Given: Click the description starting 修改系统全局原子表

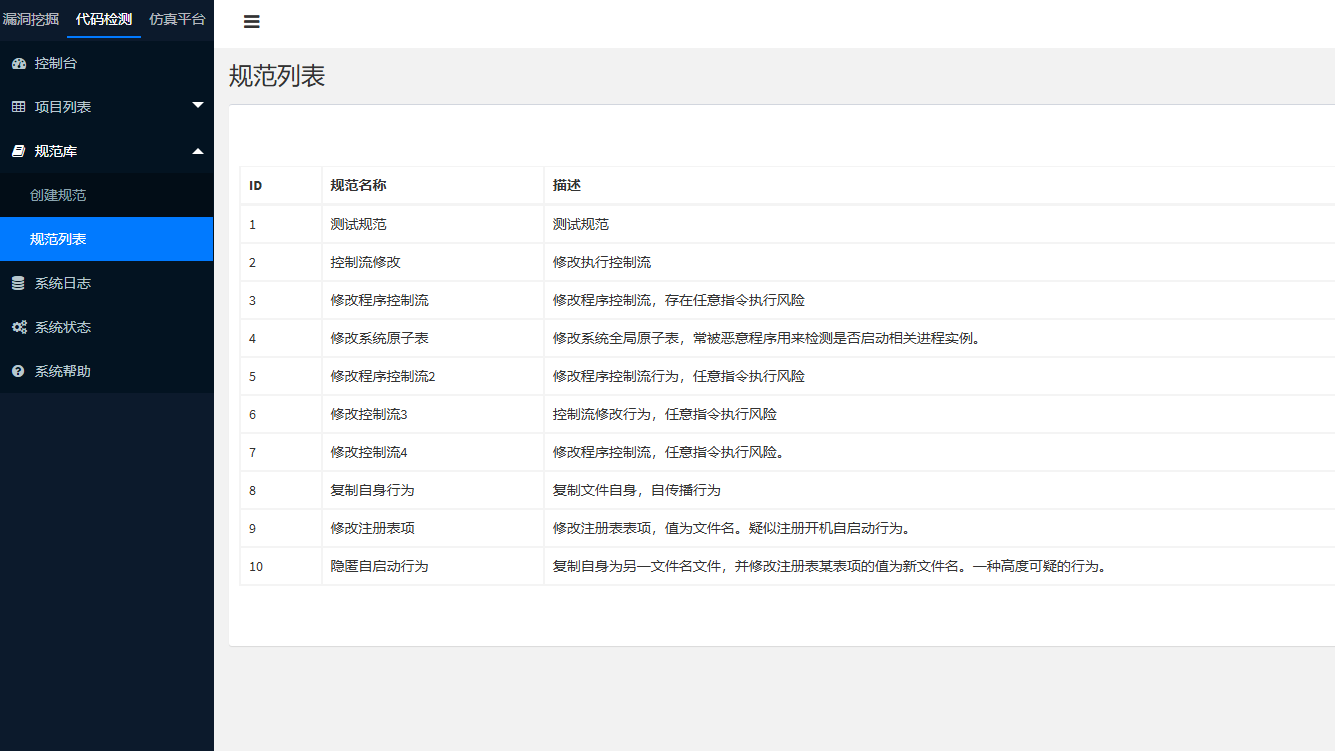Looking at the screenshot, I should 770,338.
